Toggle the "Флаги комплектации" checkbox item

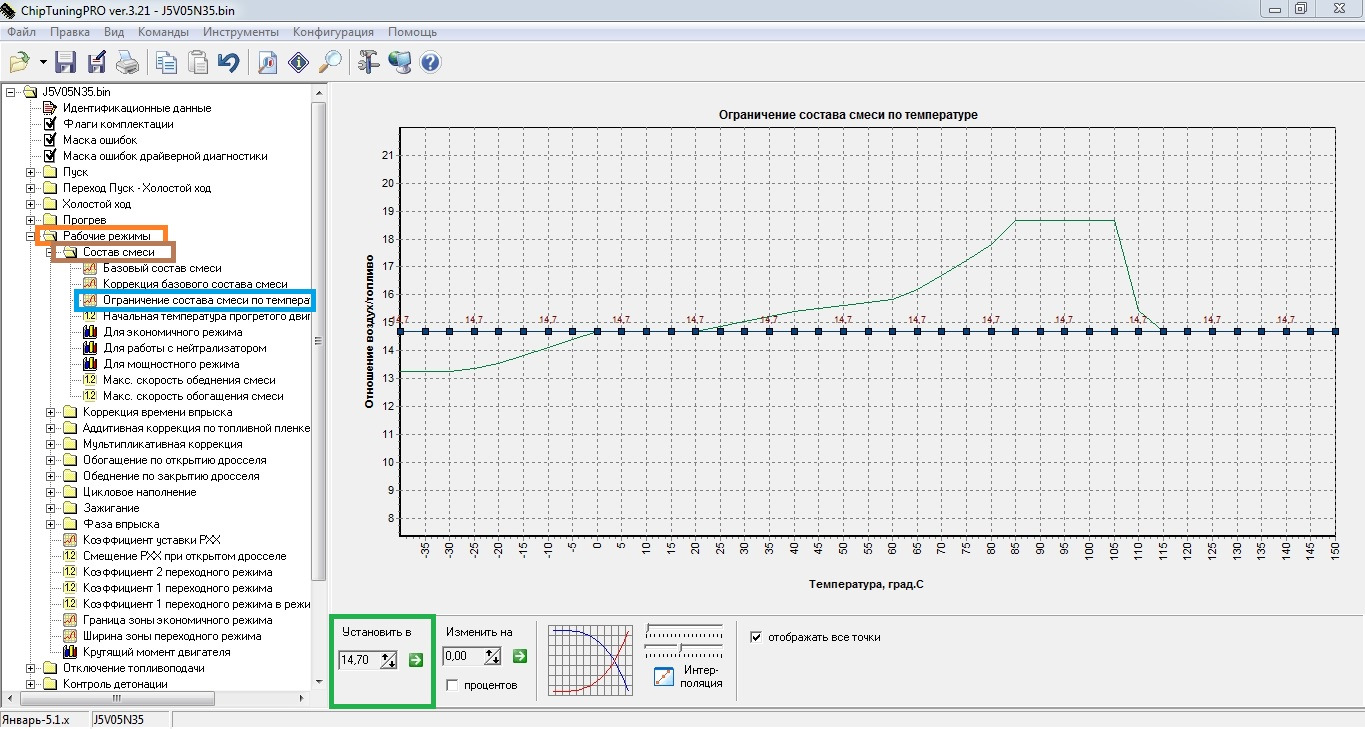(x=49, y=124)
